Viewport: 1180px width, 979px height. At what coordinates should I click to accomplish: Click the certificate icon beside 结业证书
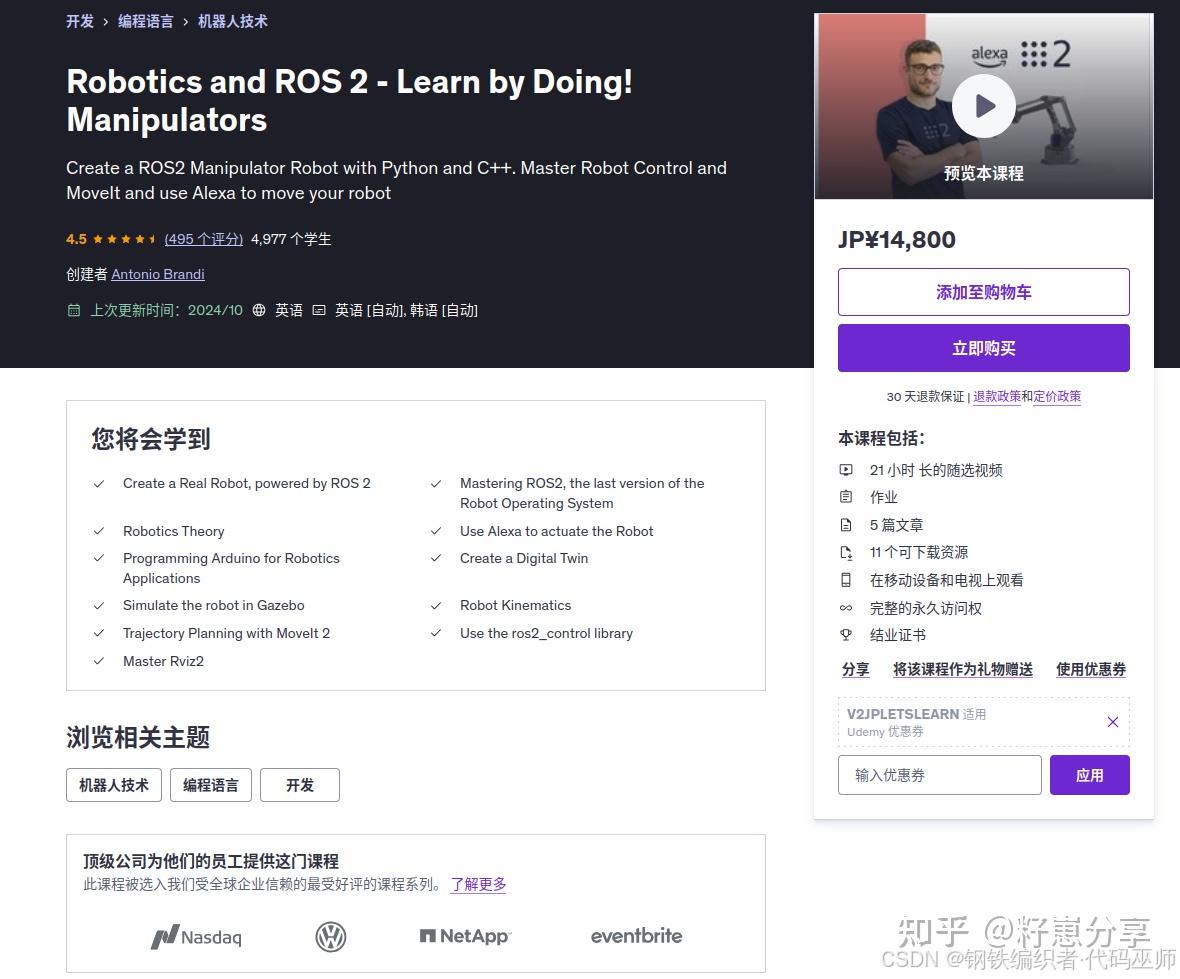coord(847,635)
